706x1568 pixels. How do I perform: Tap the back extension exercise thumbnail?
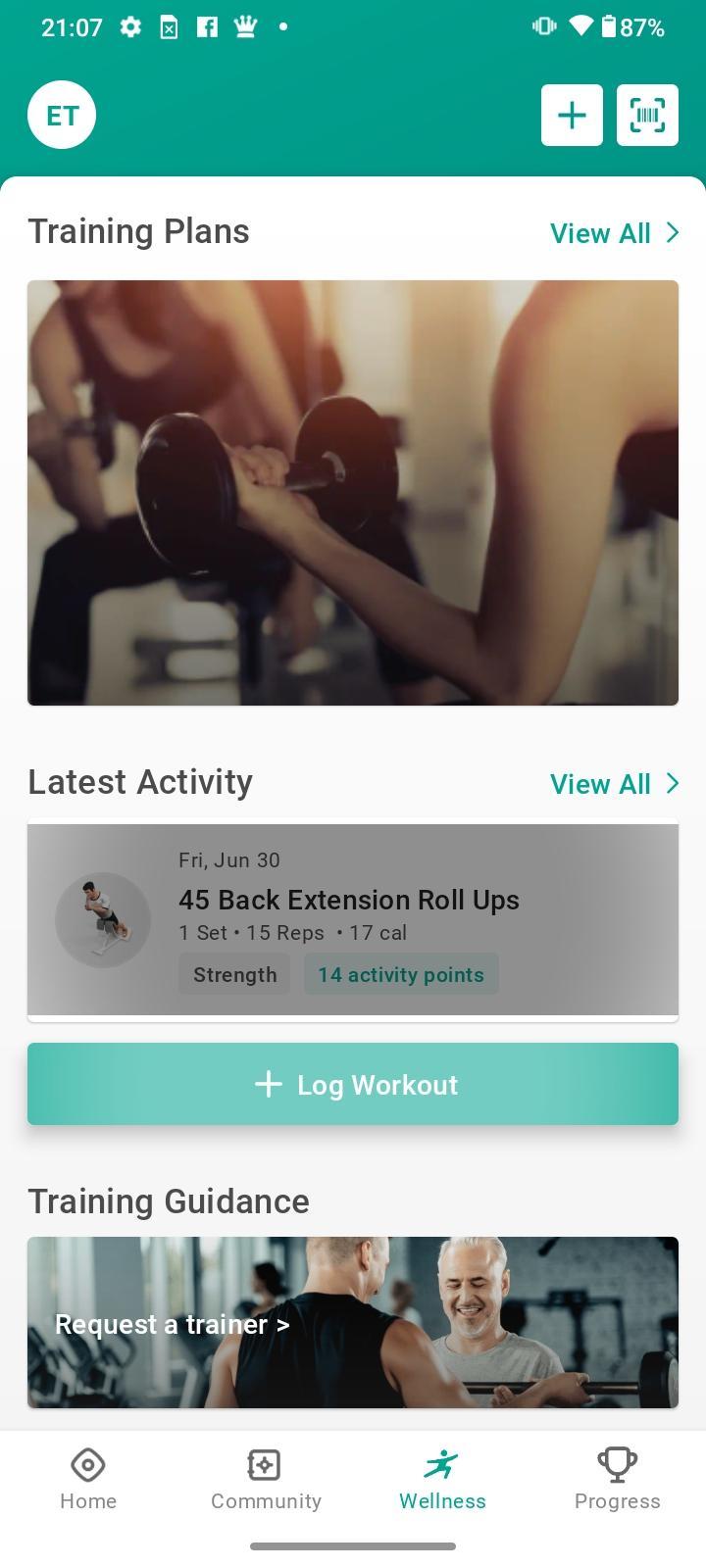click(x=103, y=920)
